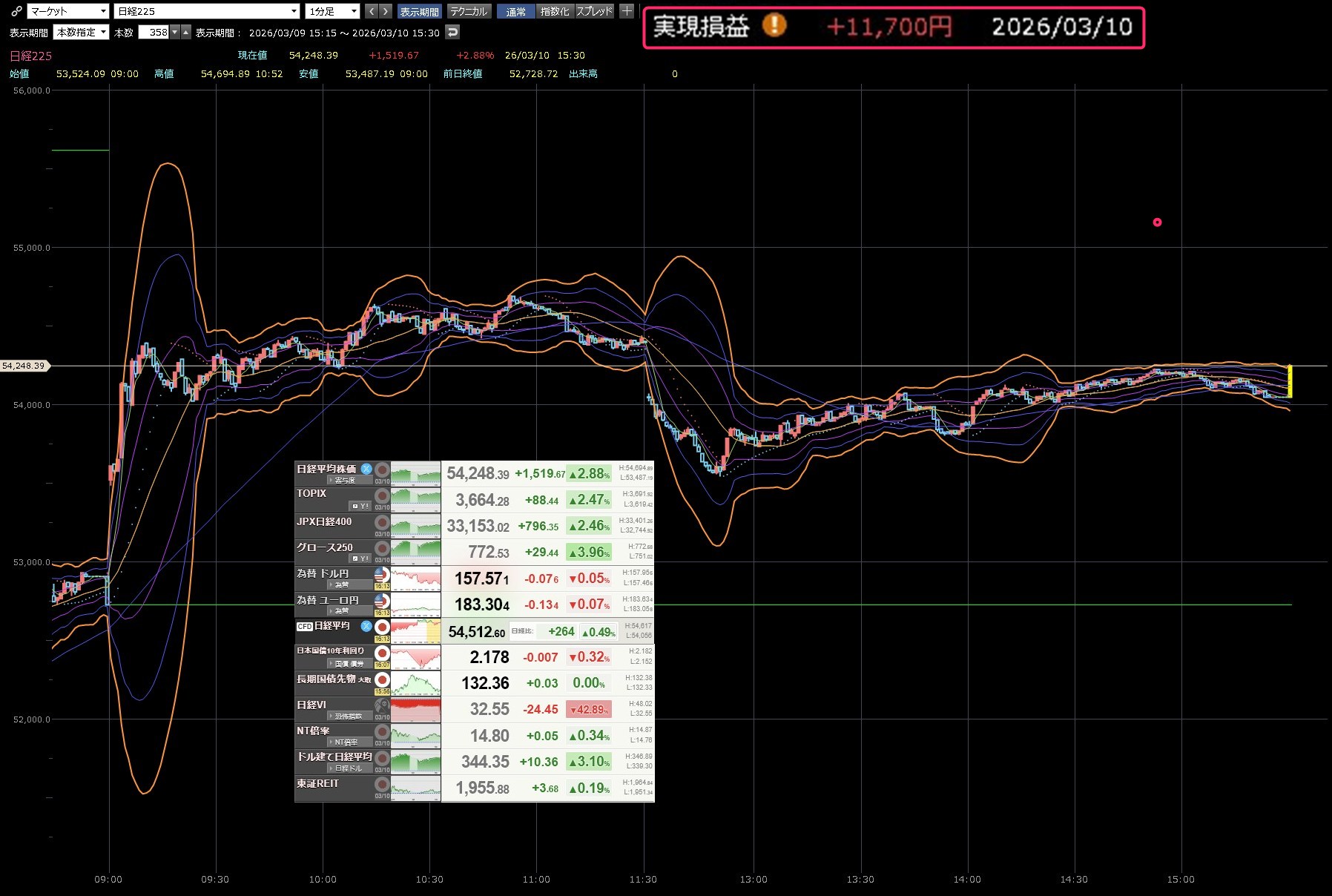The width and height of the screenshot is (1332, 896).
Task: Click the US flag icon for 為替 ドル円
Action: (382, 575)
